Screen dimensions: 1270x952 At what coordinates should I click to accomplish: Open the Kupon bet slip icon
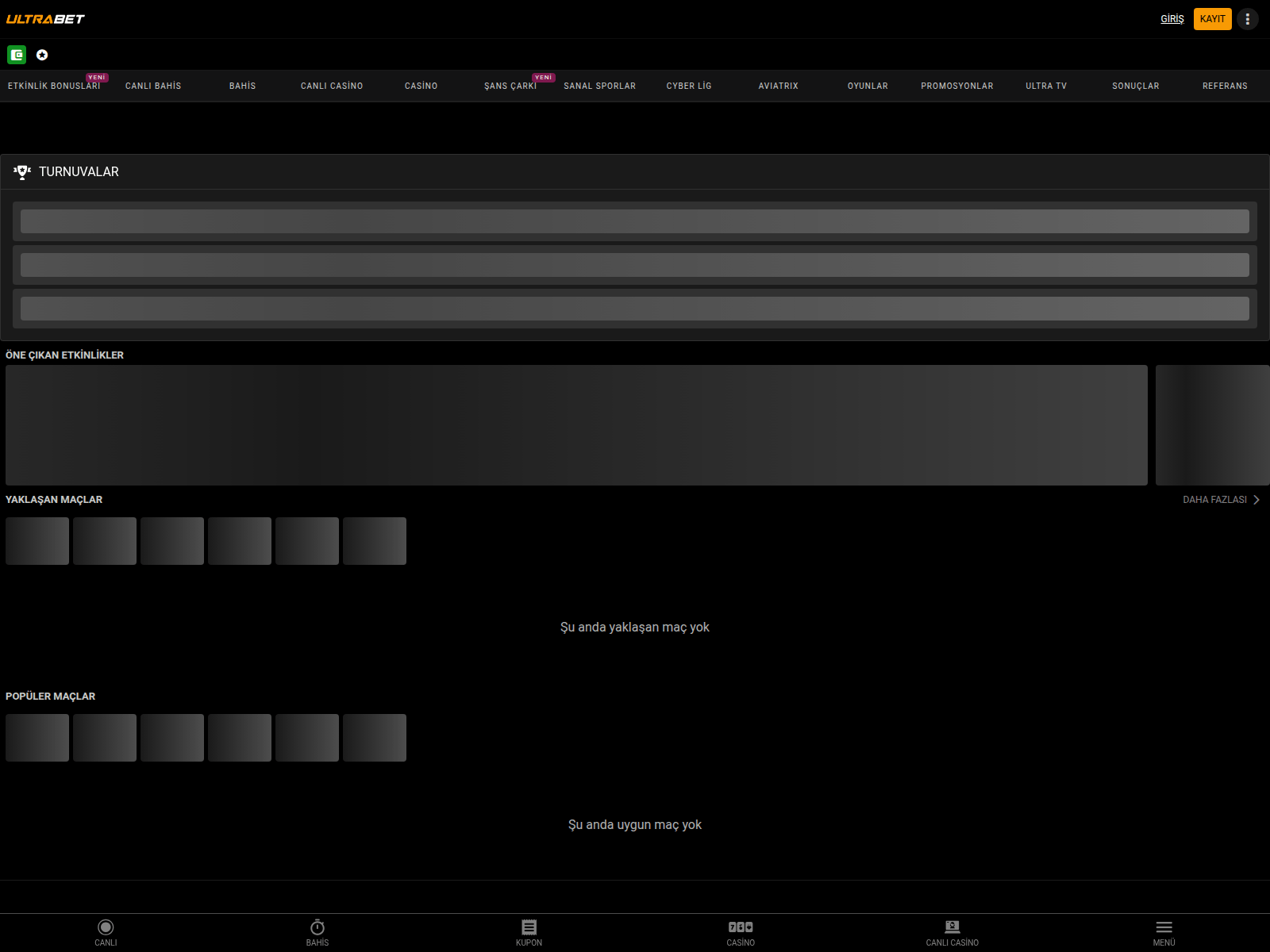(x=529, y=927)
